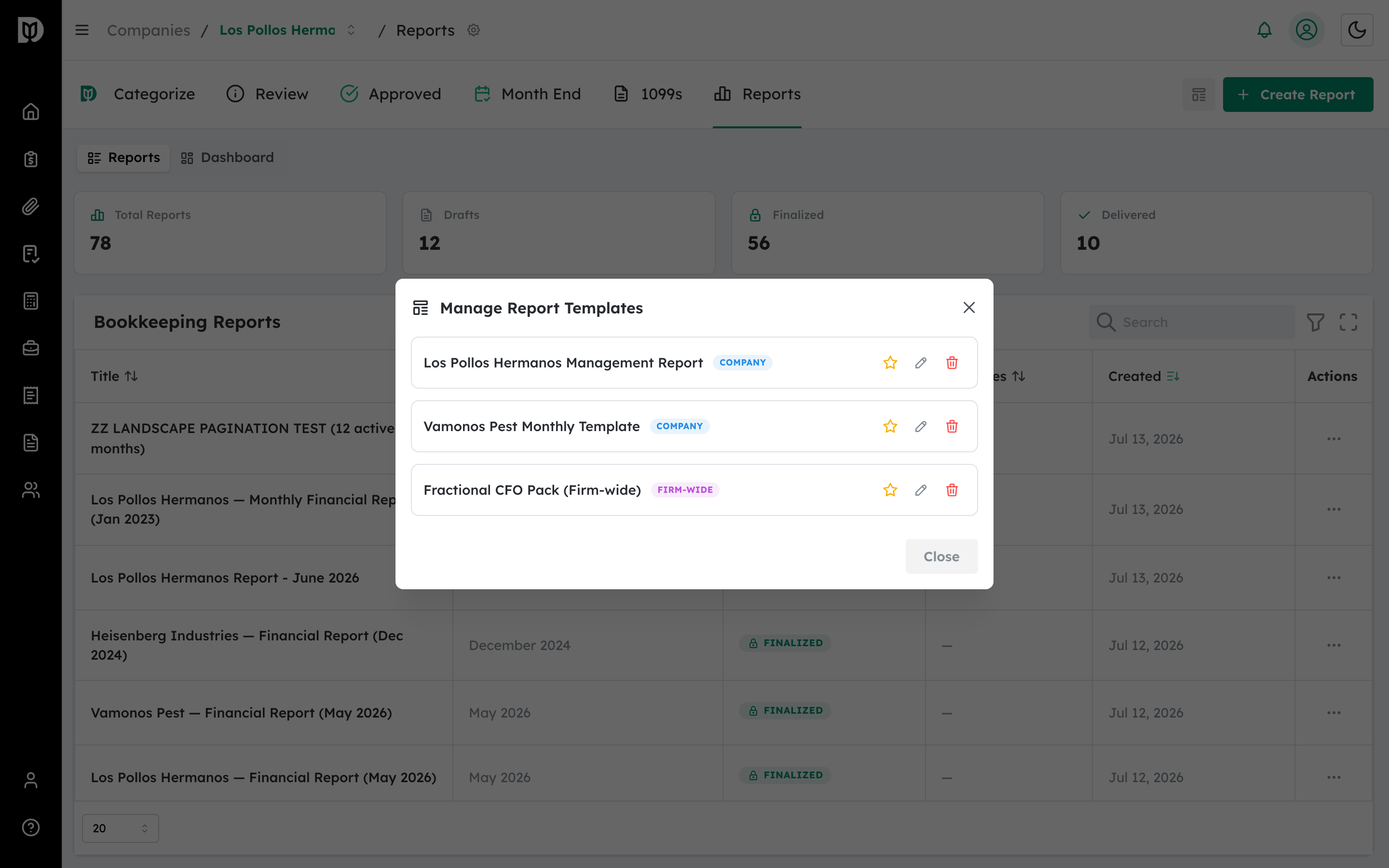Switch to the Dashboard view
This screenshot has height=868, width=1389.
point(228,158)
